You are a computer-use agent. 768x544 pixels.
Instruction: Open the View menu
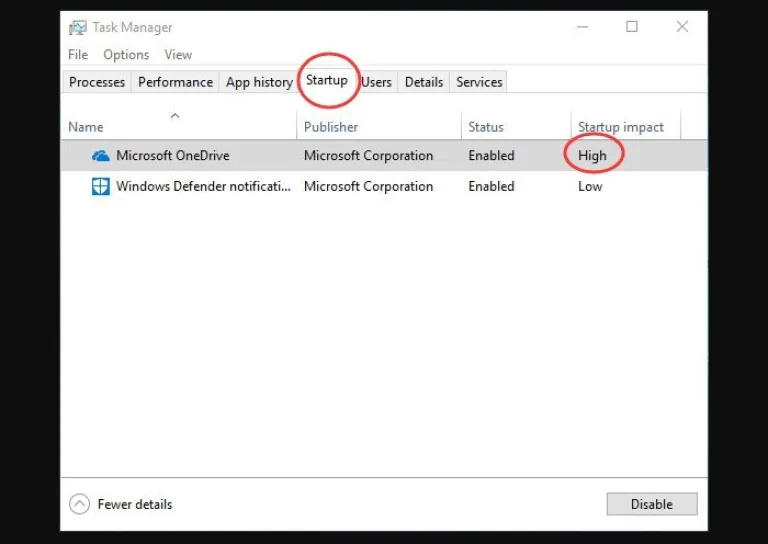[x=178, y=55]
